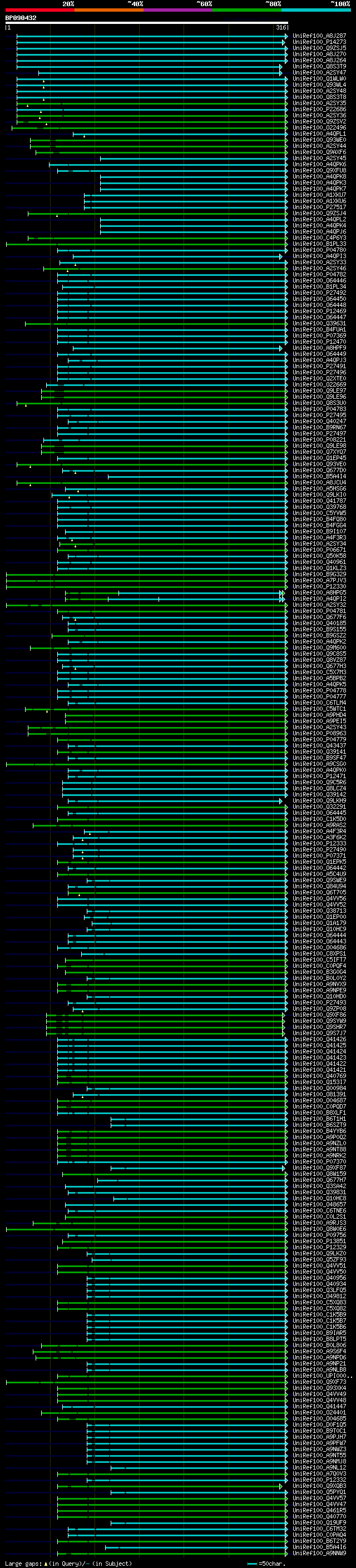
Task: Click the white query sequence bar
Action: (x=147, y=22)
